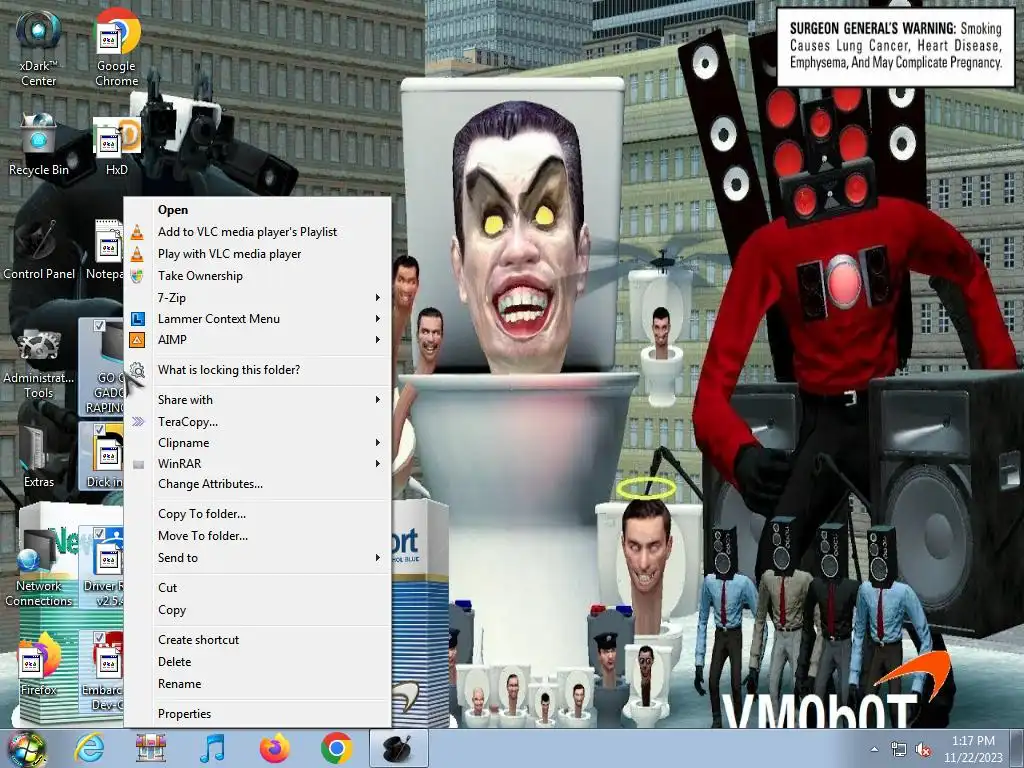Expand the Send to submenu
Viewport: 1024px width, 768px height.
(257, 558)
